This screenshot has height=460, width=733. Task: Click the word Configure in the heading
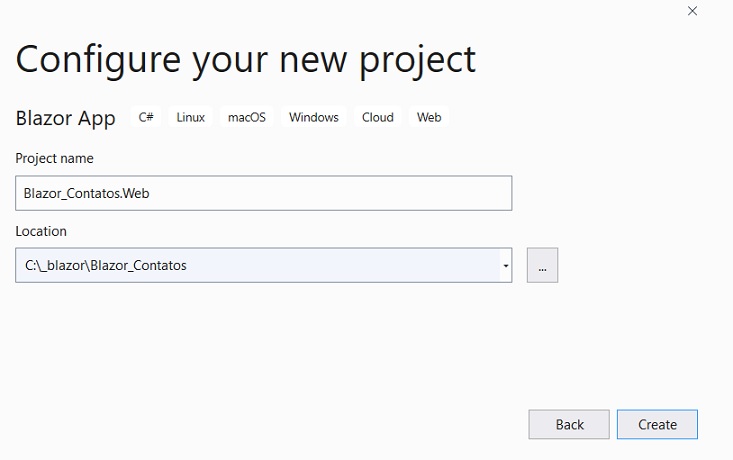pyautogui.click(x=98, y=60)
